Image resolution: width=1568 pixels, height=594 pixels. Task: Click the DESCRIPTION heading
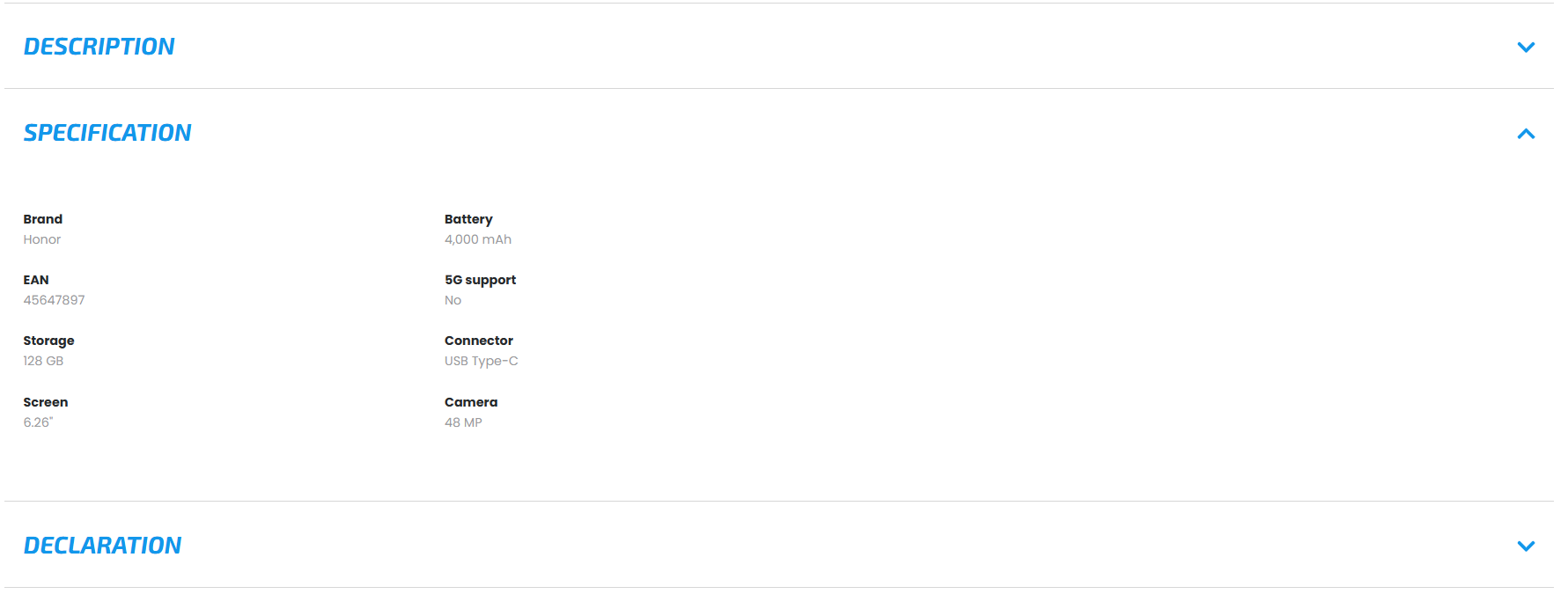tap(99, 47)
